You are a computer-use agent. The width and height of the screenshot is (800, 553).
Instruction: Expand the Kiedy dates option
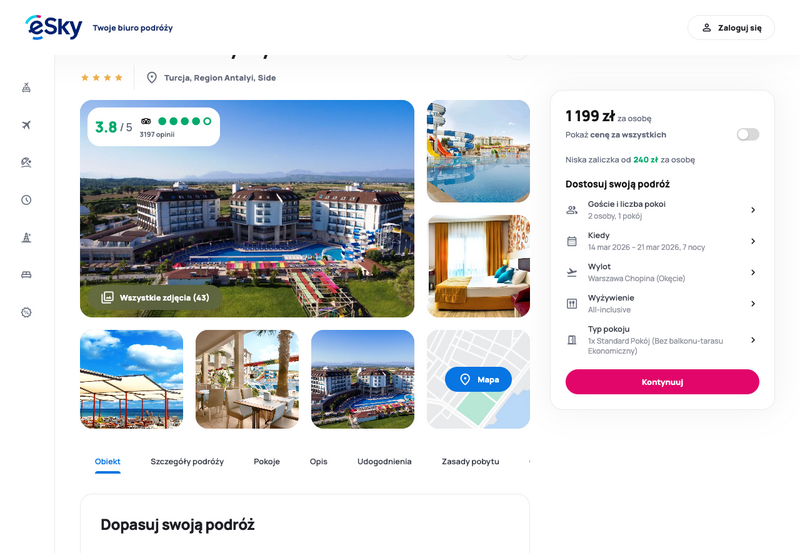coord(662,241)
